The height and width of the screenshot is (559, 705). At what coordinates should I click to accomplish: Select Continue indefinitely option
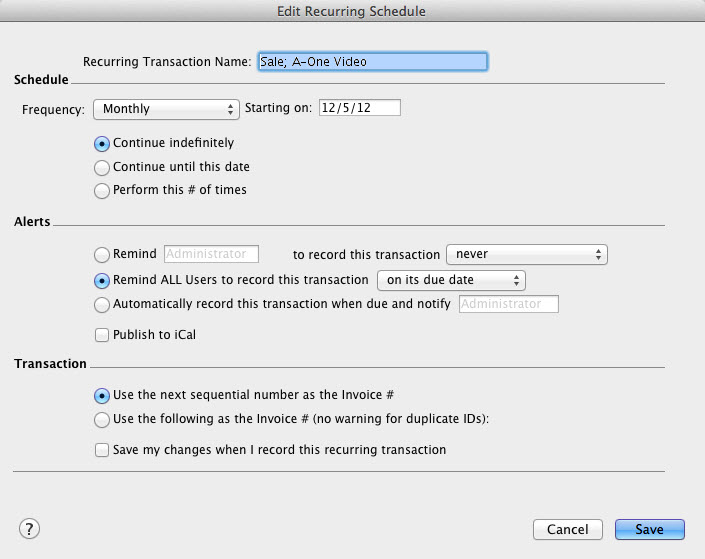point(102,144)
